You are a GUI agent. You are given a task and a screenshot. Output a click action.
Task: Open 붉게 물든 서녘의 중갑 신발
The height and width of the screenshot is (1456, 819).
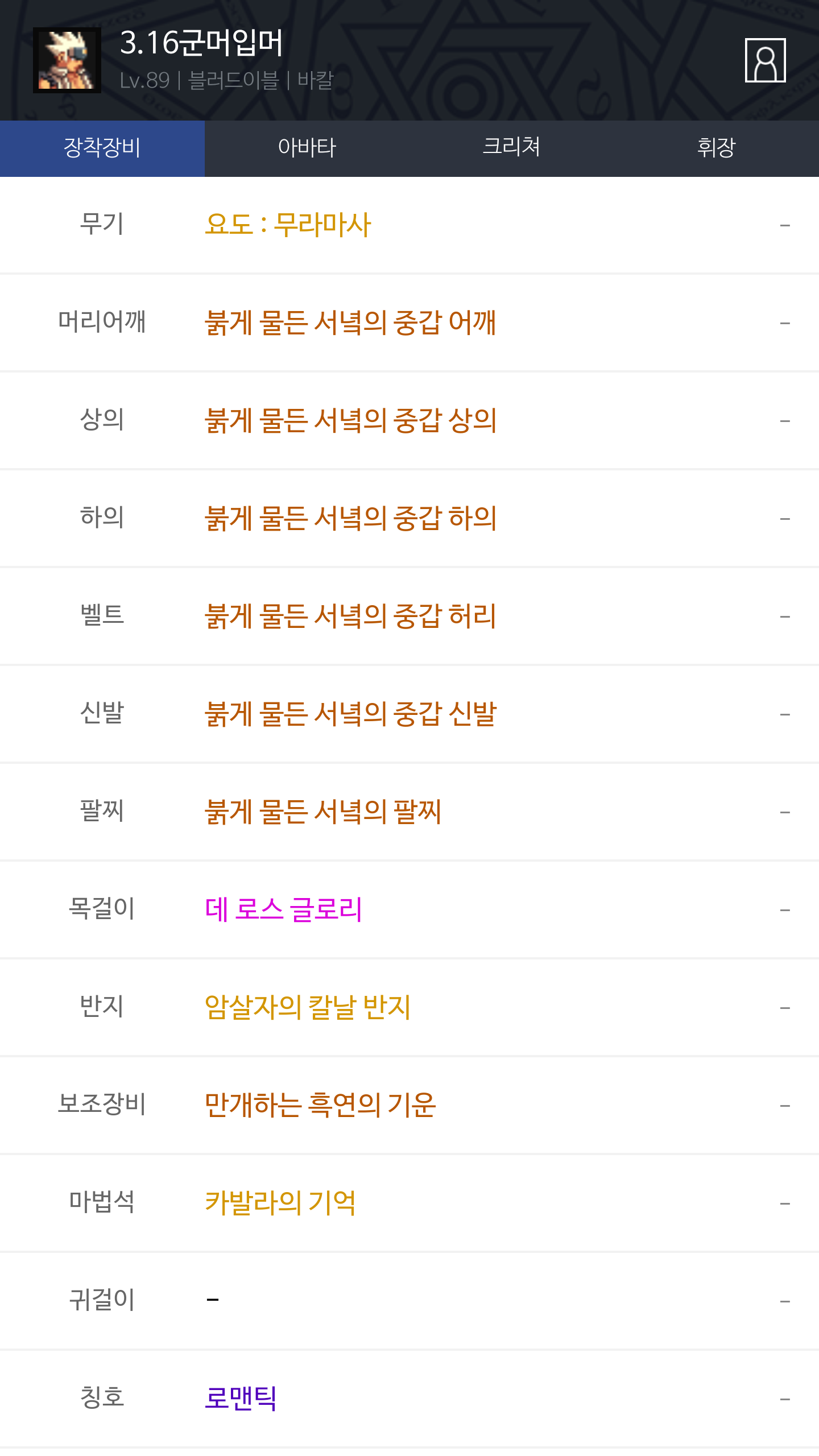350,714
